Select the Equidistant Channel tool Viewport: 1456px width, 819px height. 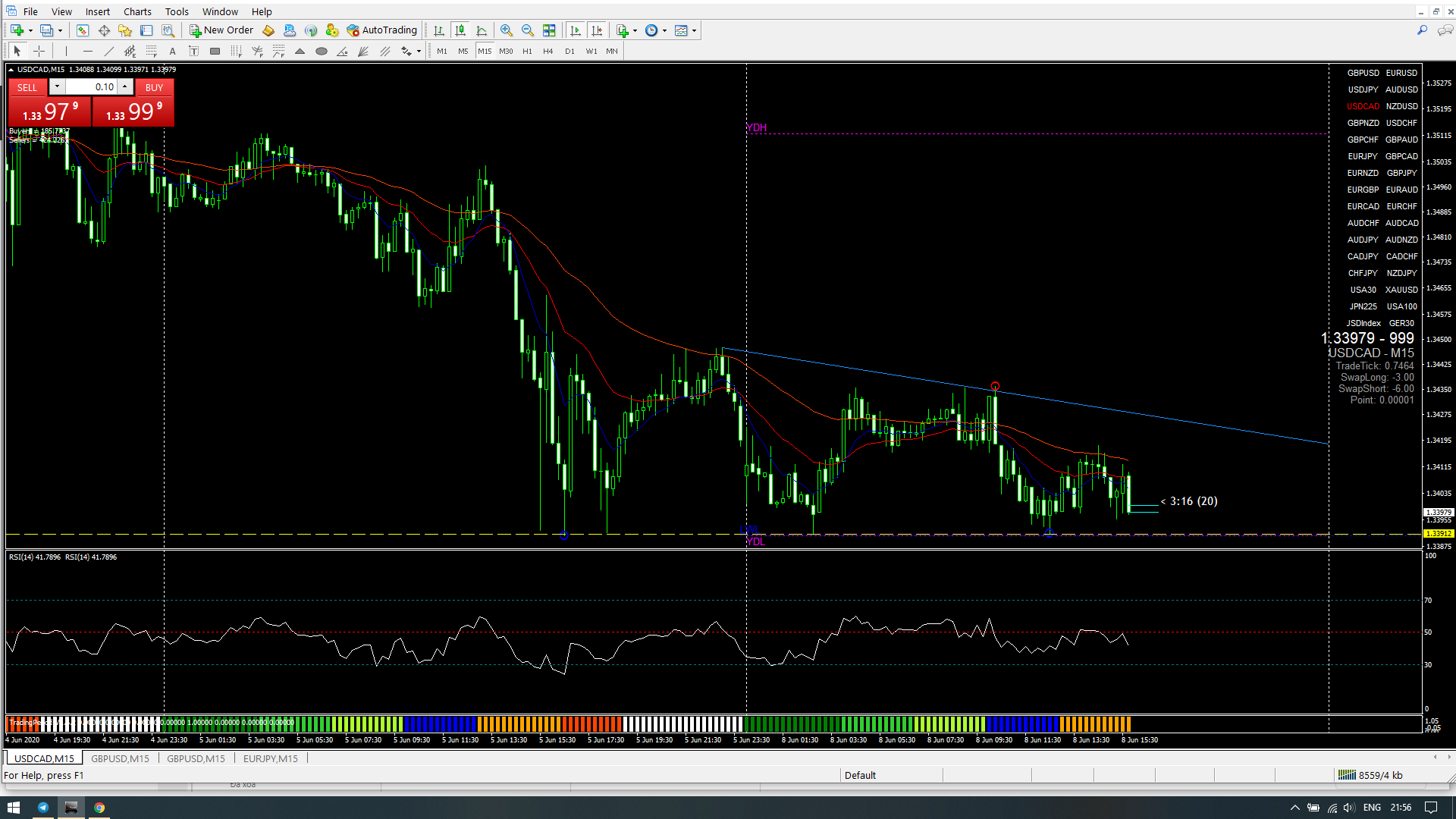coord(130,51)
